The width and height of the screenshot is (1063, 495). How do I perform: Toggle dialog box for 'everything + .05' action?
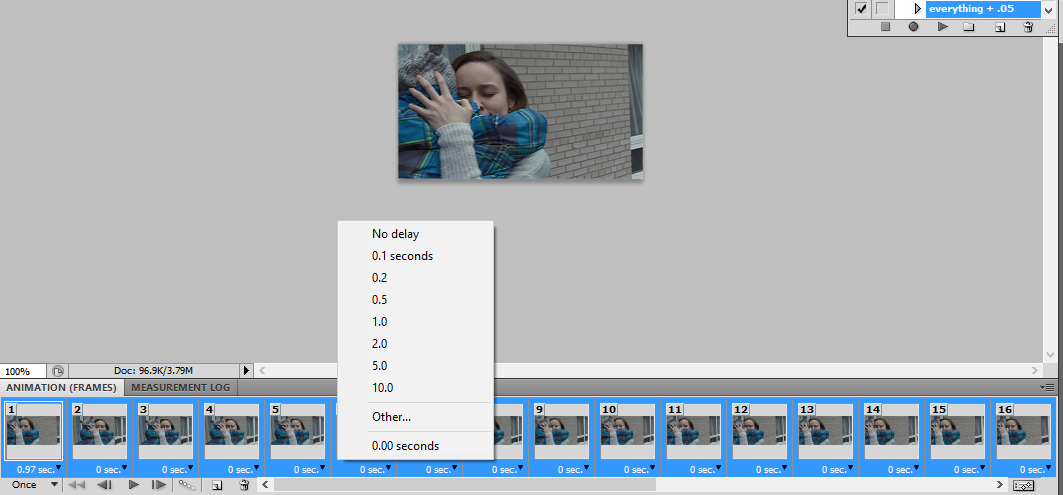click(881, 9)
